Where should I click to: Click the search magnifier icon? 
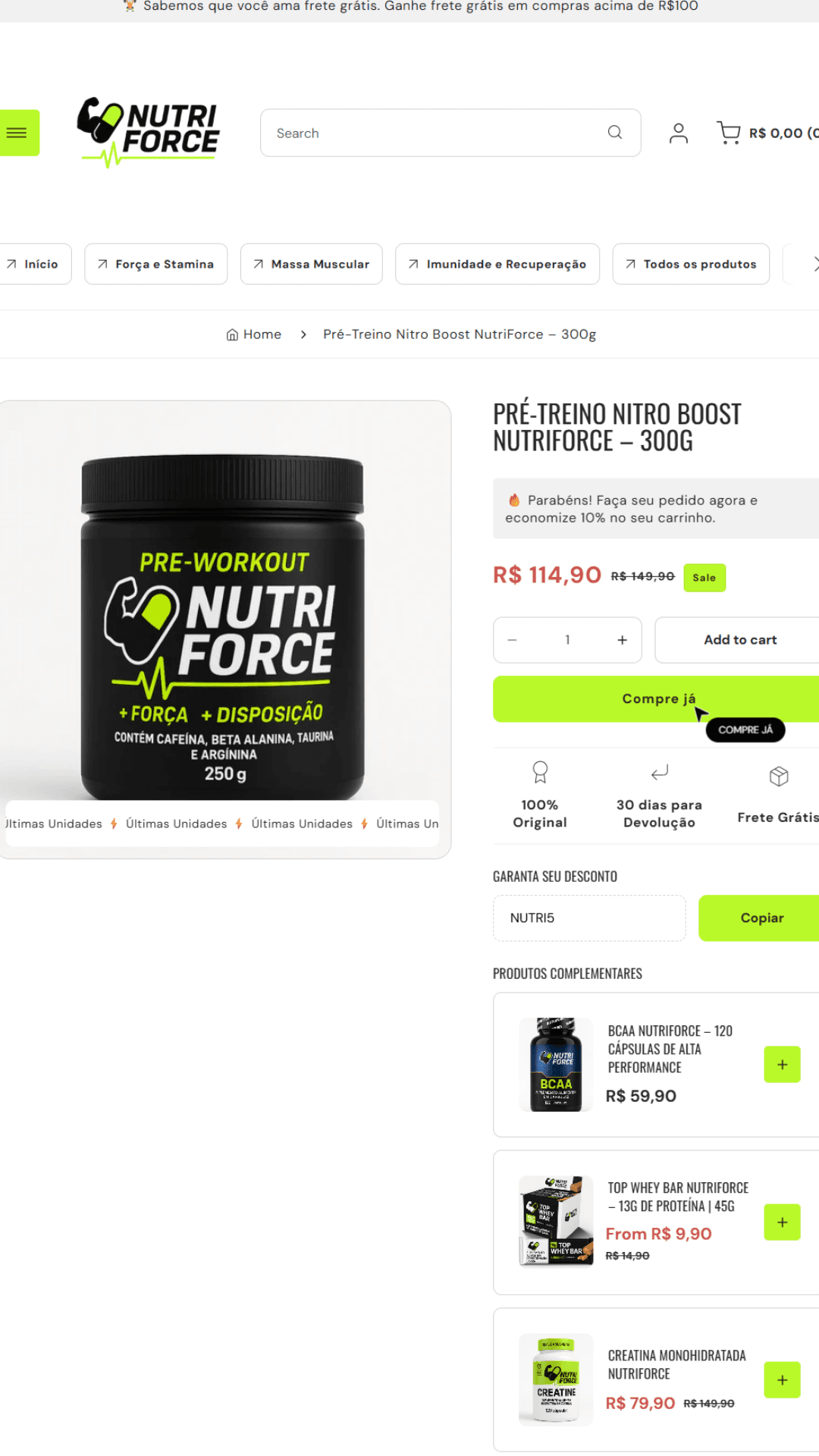click(x=615, y=133)
